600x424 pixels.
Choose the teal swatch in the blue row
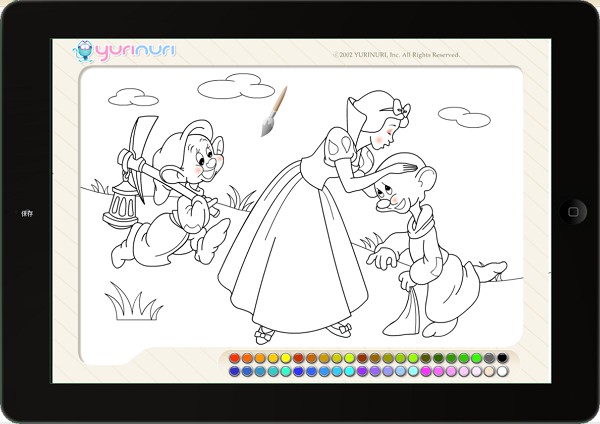(273, 371)
